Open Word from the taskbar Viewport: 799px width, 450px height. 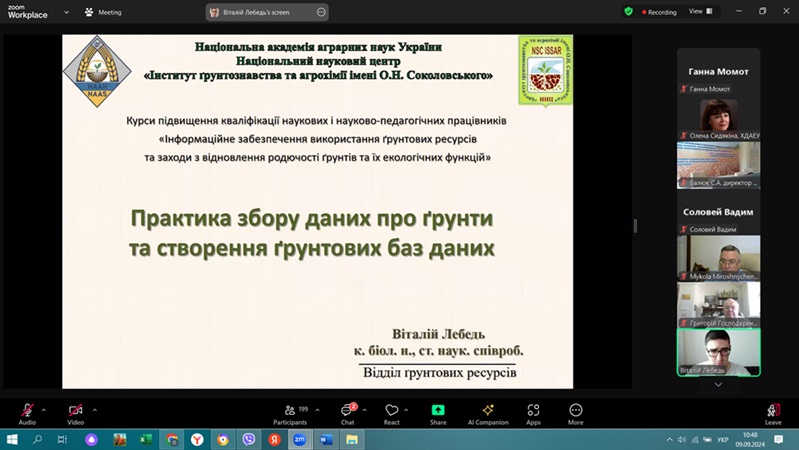point(326,439)
